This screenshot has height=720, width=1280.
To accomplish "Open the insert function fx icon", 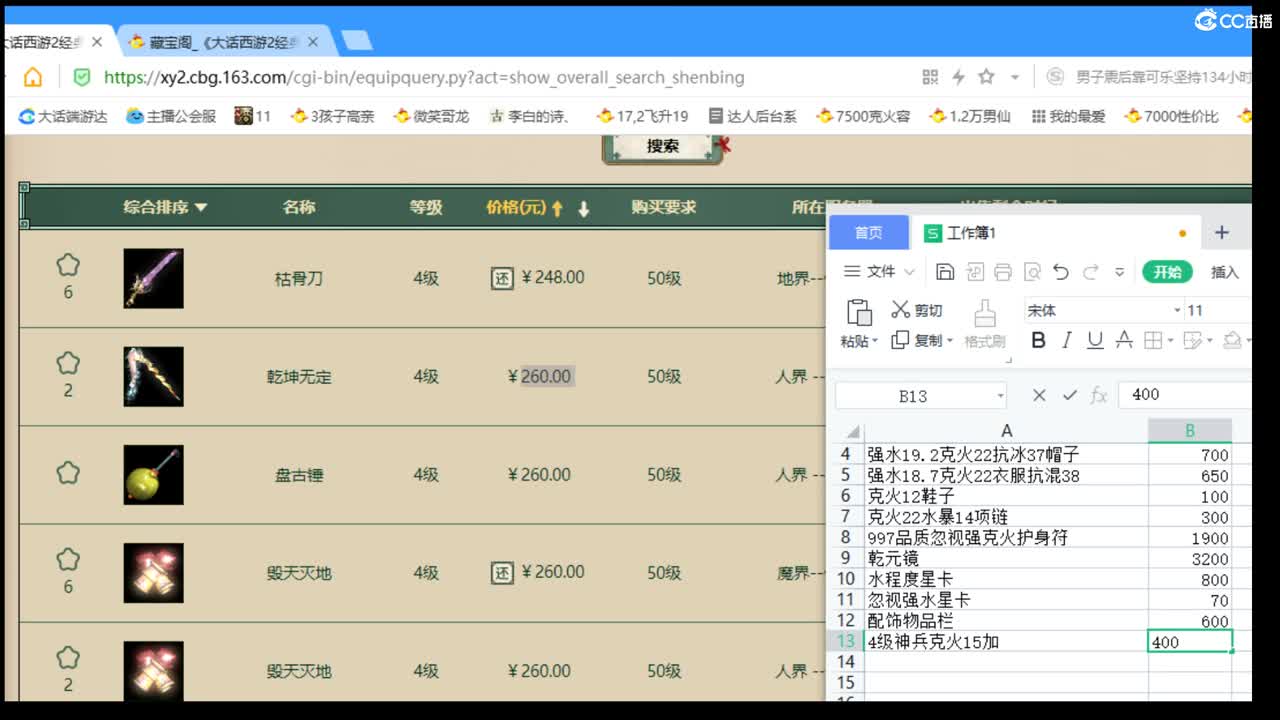I will tap(1099, 395).
